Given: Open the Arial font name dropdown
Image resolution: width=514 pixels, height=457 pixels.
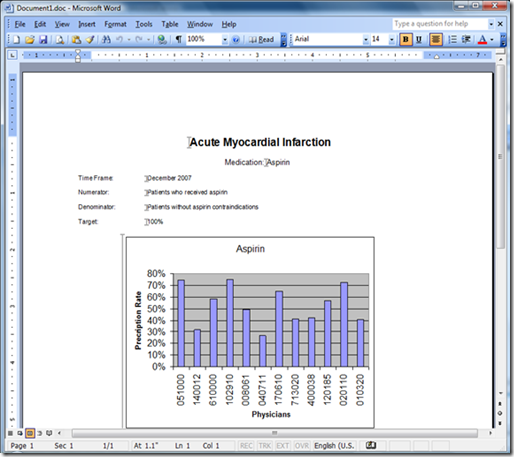Looking at the screenshot, I should pos(366,40).
